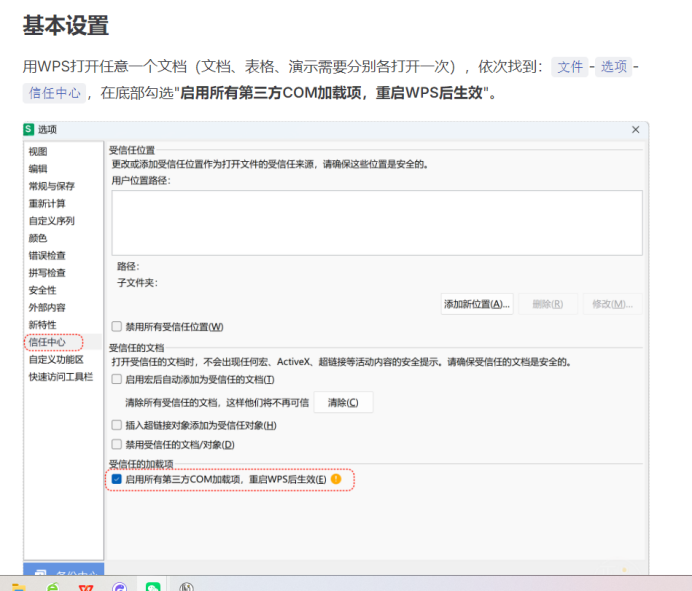Check 禁用所有受信任位置 checkbox

[117, 326]
